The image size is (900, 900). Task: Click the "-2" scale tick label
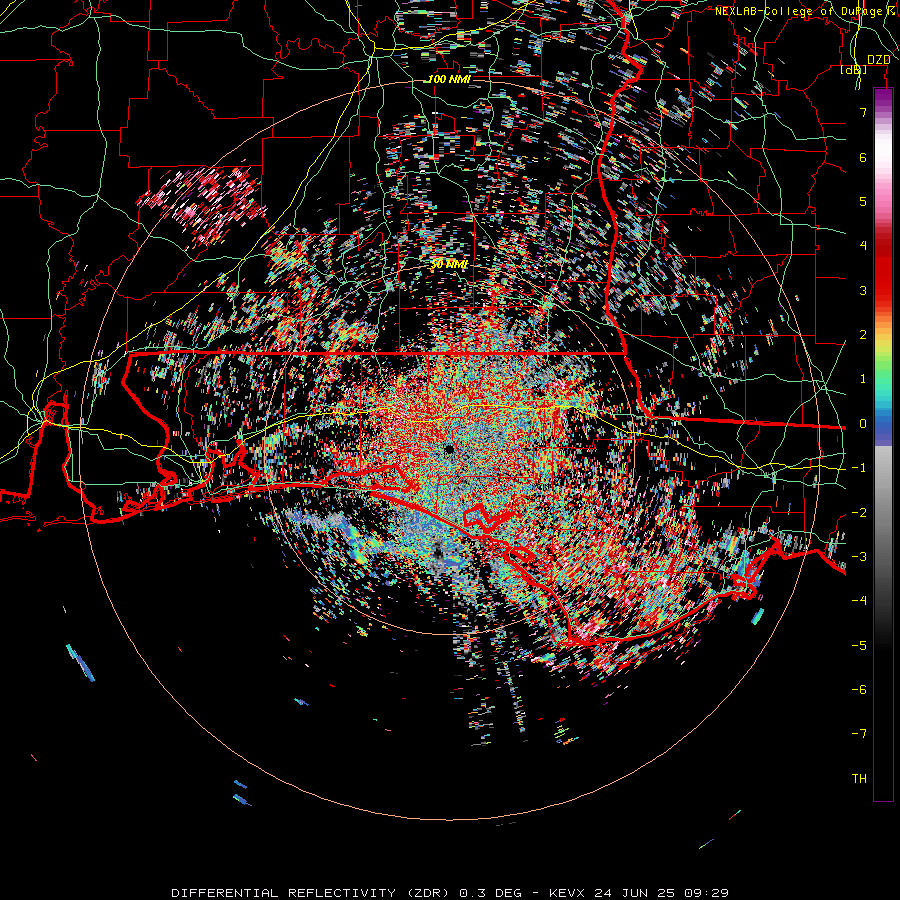(859, 513)
